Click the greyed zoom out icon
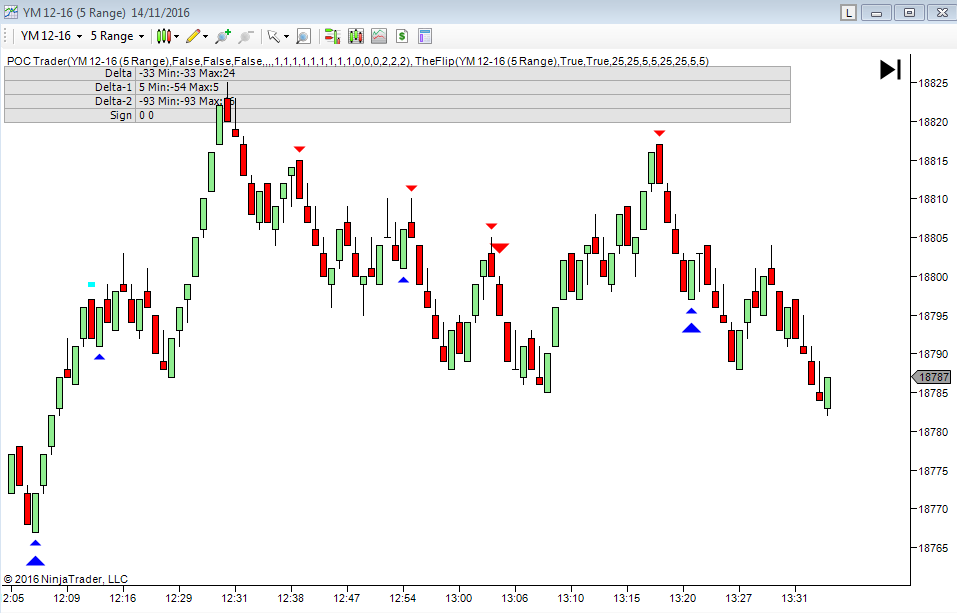The width and height of the screenshot is (957, 613). pos(246,36)
